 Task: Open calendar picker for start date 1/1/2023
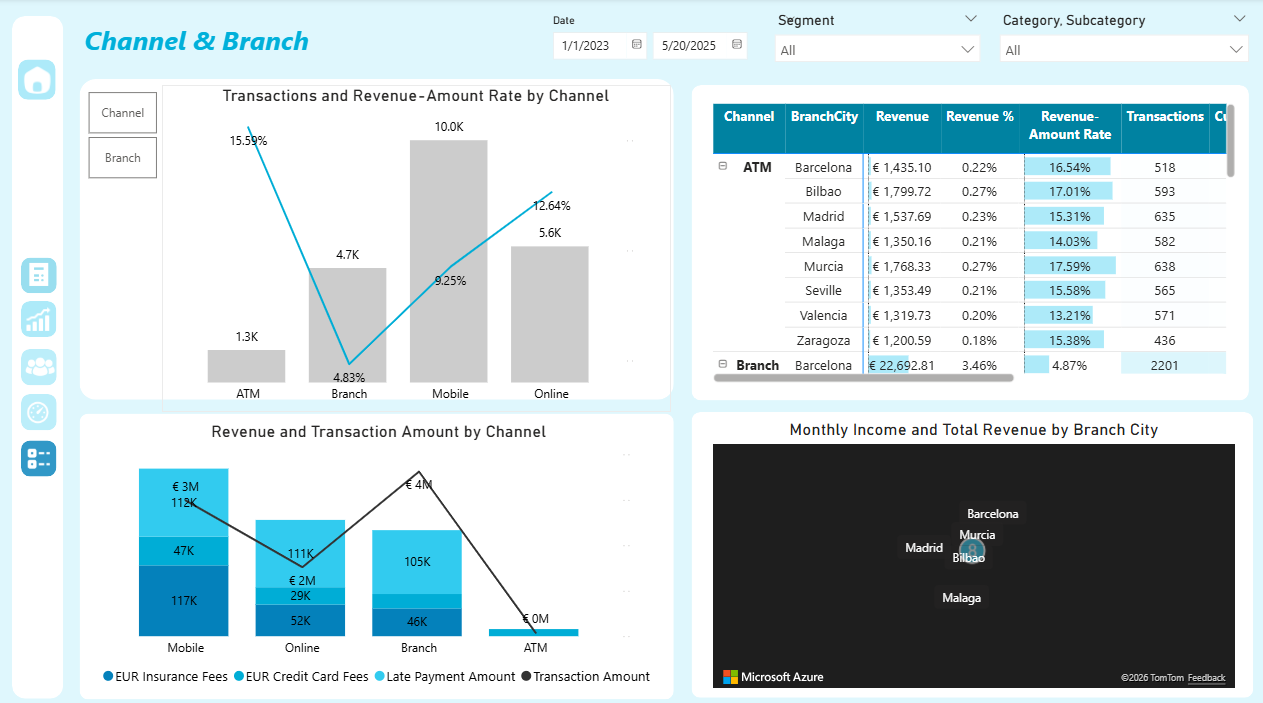point(637,45)
